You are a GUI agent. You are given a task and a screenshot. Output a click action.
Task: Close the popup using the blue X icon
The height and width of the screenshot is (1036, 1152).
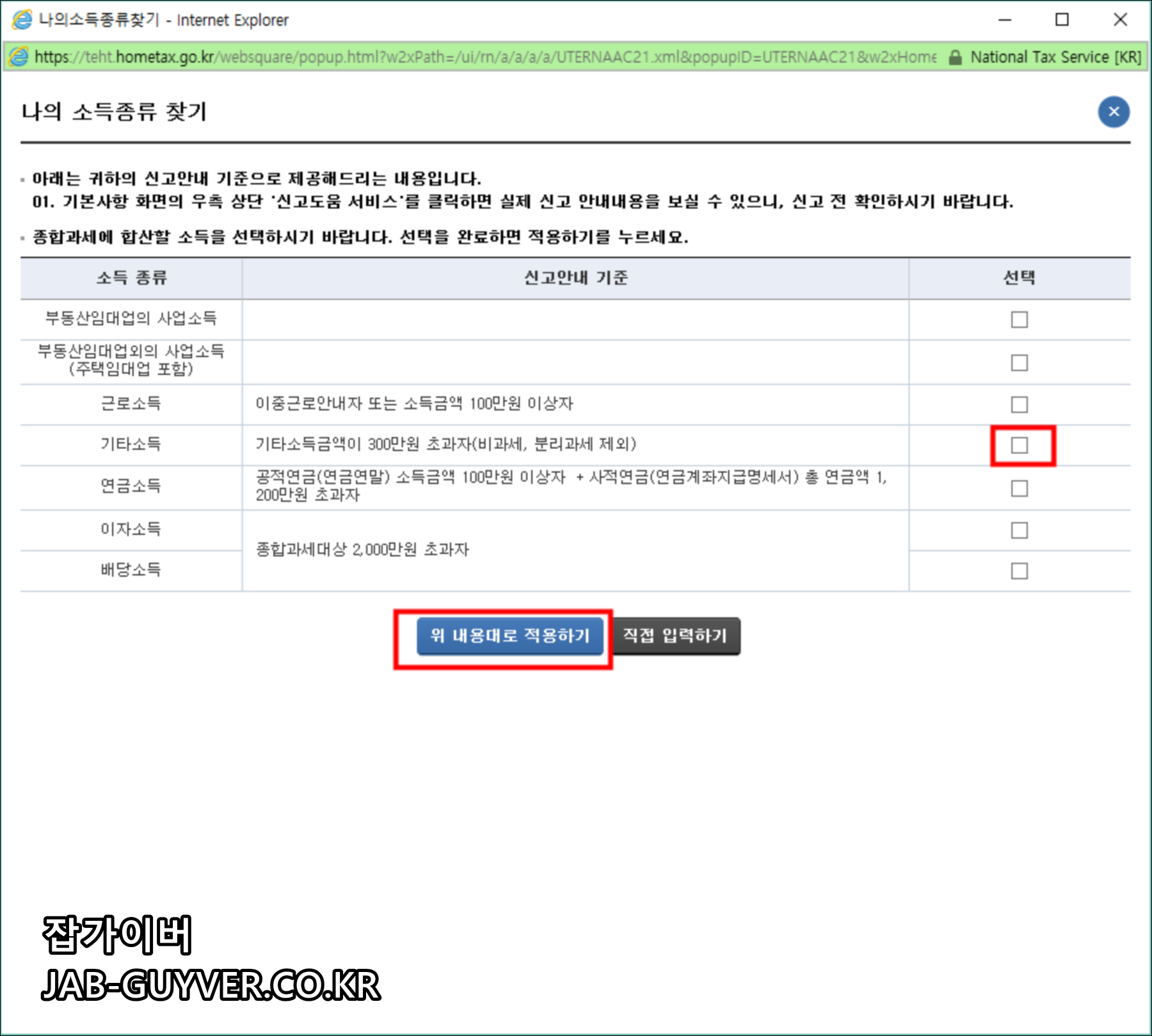coord(1114,113)
